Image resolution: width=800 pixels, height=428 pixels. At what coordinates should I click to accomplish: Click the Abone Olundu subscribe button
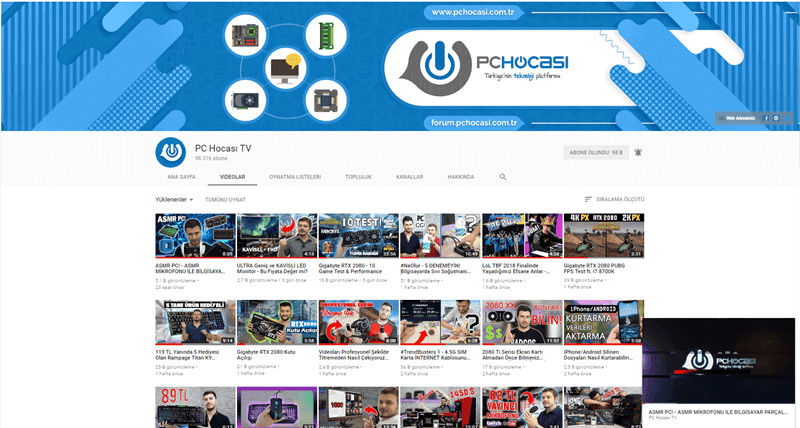594,153
